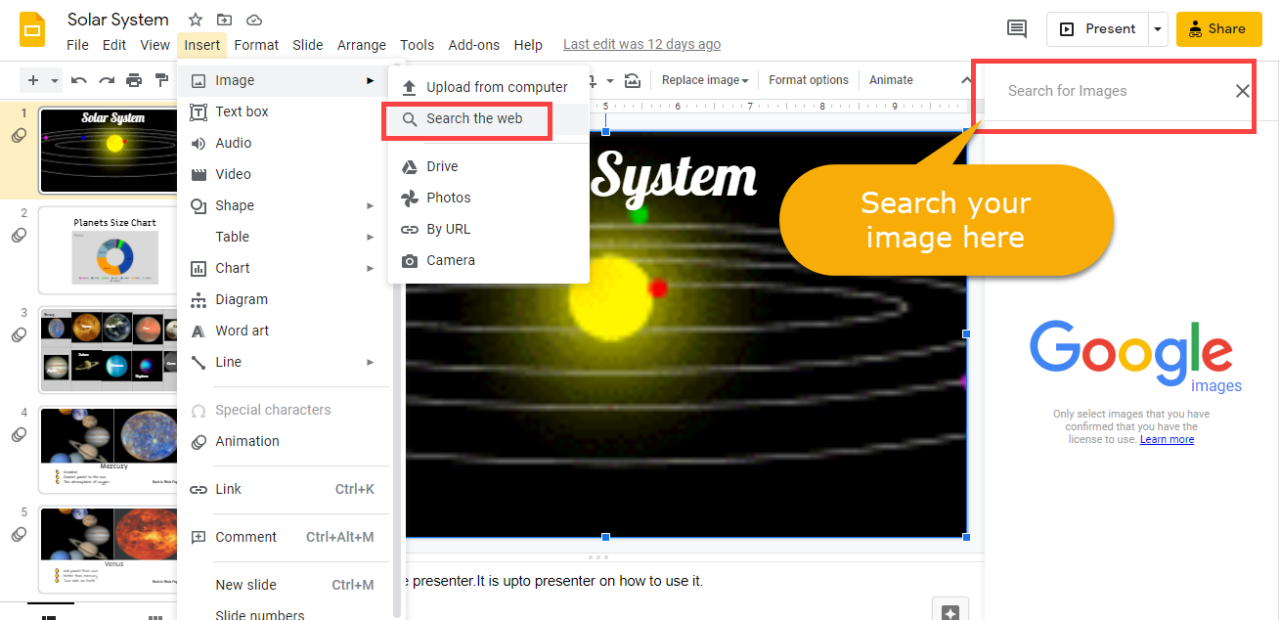Check document status via cloud icon
1280x620 pixels.
point(253,19)
